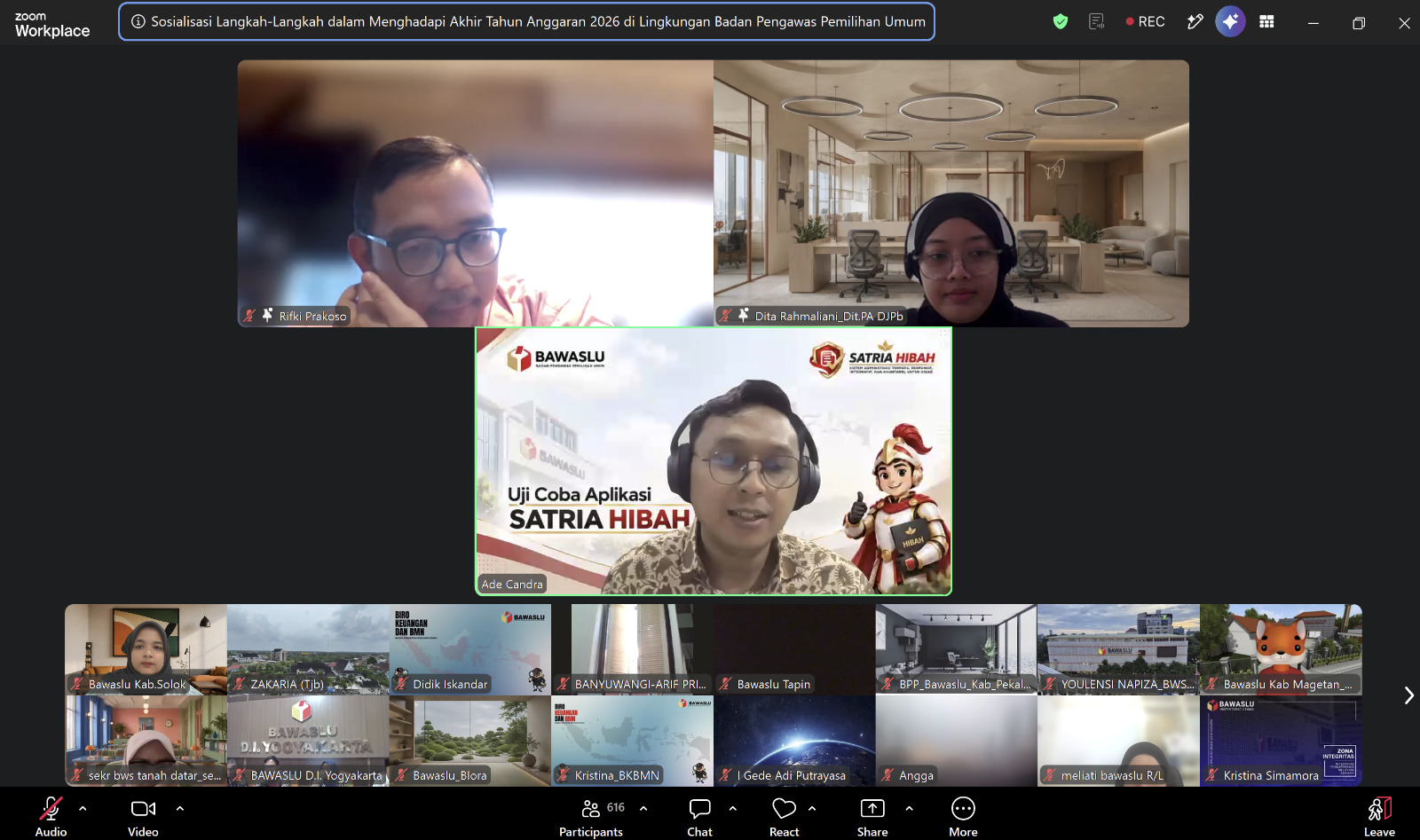Select the I Gede Adi Putrayasa thumbnail
Screen dimensions: 1420x840
coord(794,741)
